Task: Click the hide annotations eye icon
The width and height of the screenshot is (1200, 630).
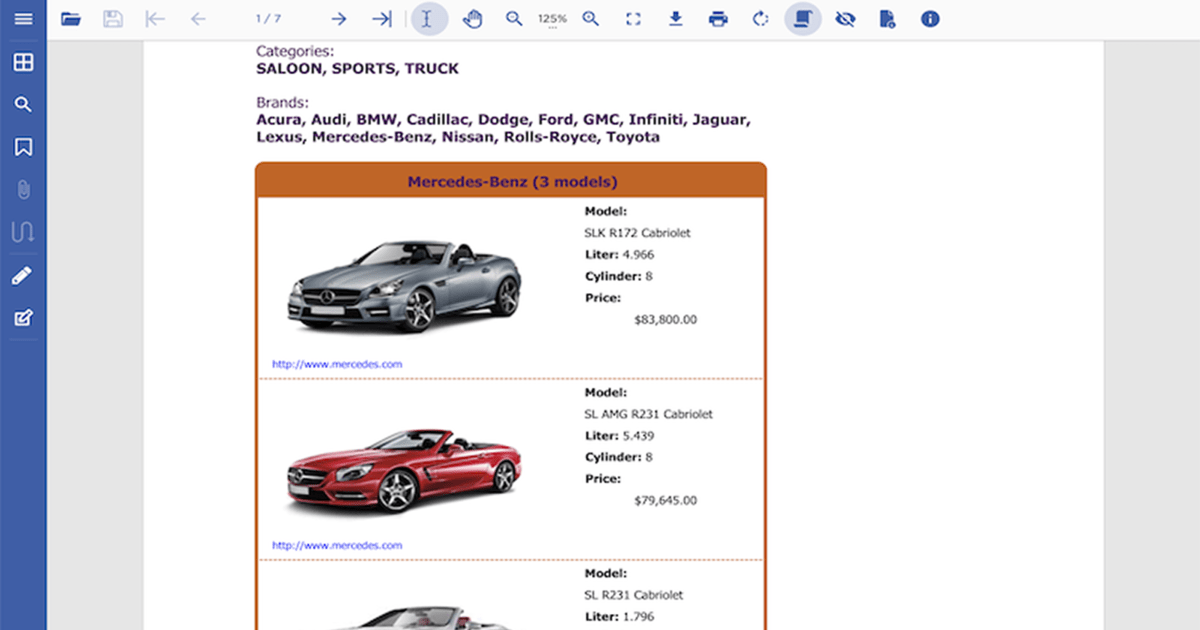Action: pyautogui.click(x=845, y=19)
